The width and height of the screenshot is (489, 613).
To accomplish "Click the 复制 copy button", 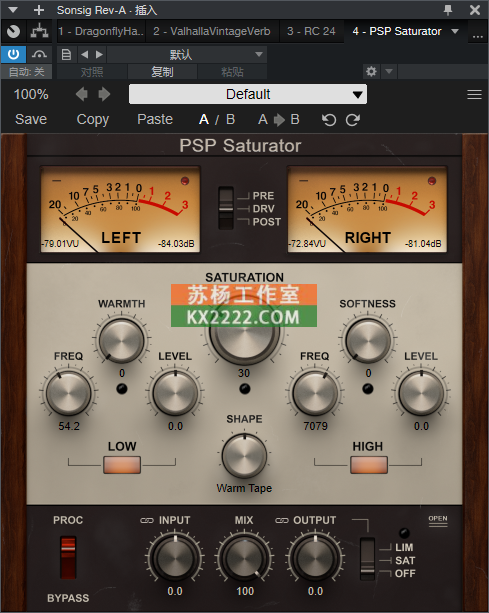I will (162, 72).
